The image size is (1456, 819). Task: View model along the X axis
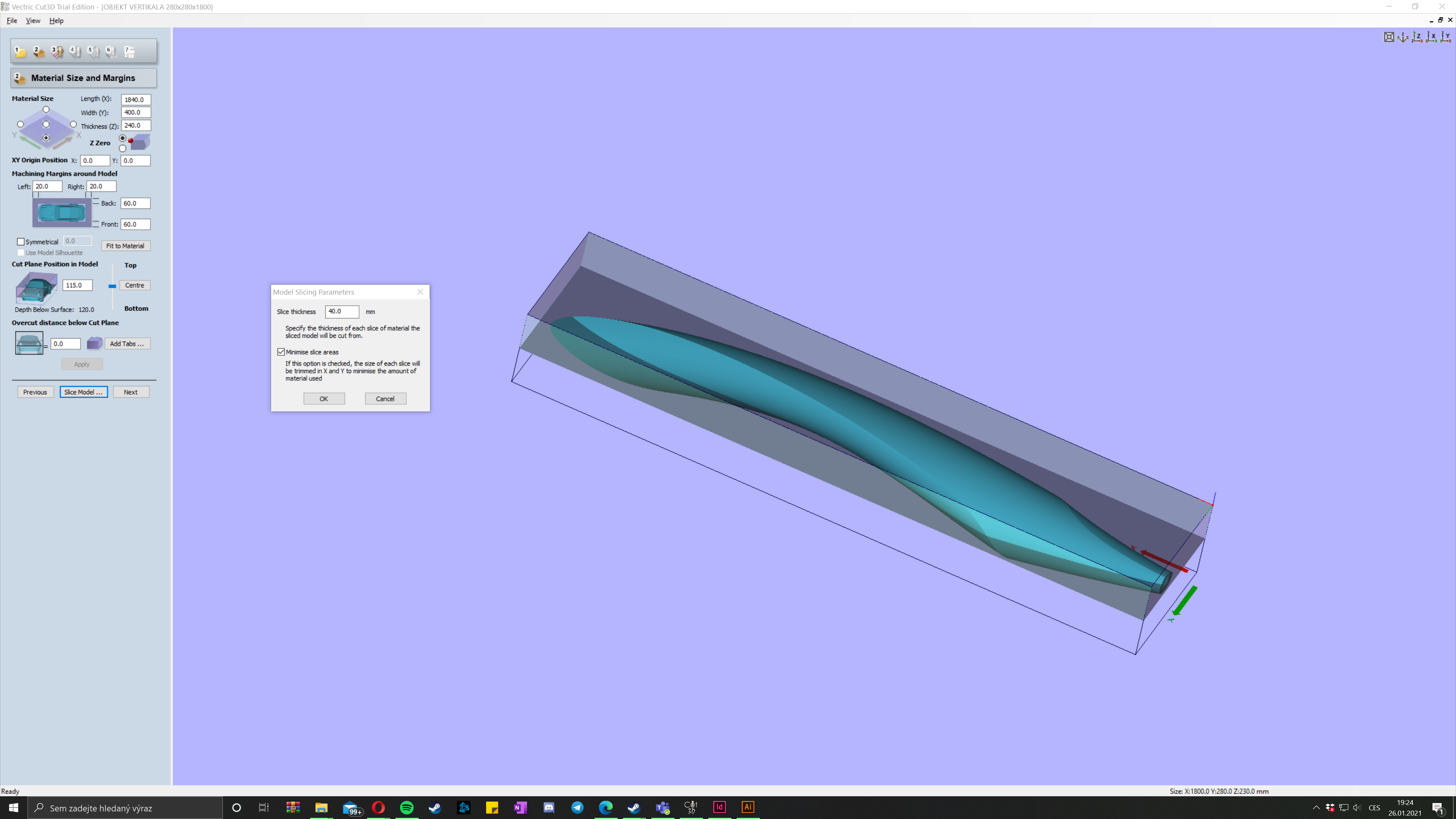(x=1431, y=37)
